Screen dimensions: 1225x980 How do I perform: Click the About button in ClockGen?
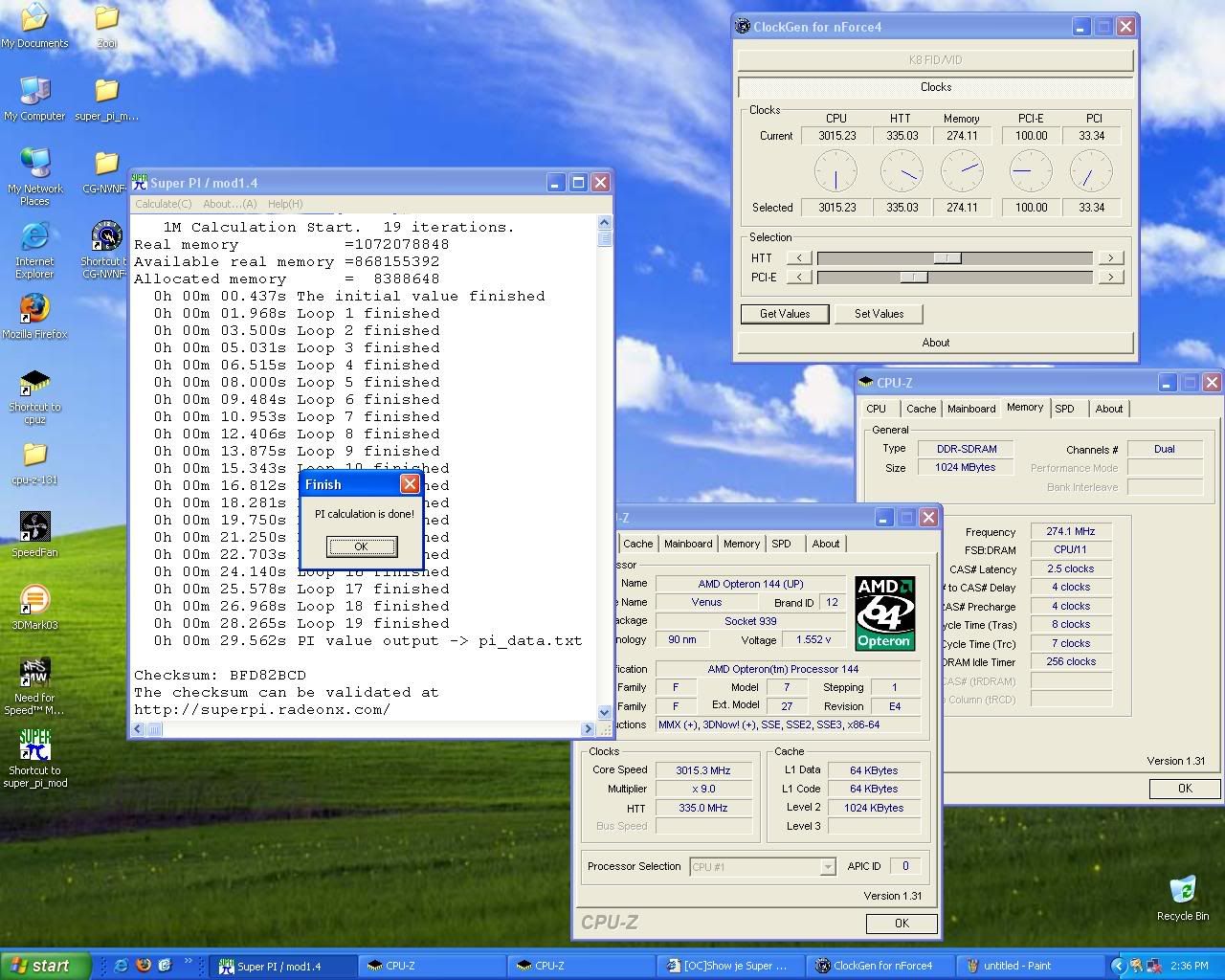click(935, 343)
